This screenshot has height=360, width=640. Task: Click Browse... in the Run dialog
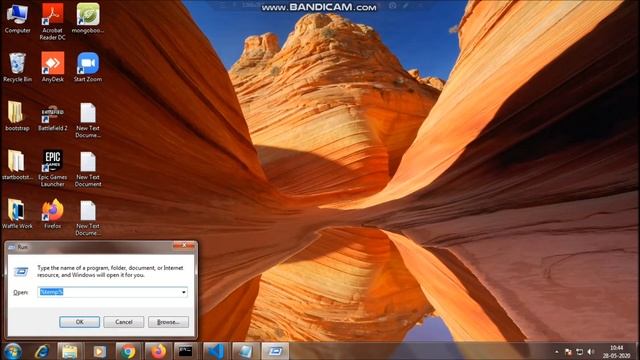168,322
